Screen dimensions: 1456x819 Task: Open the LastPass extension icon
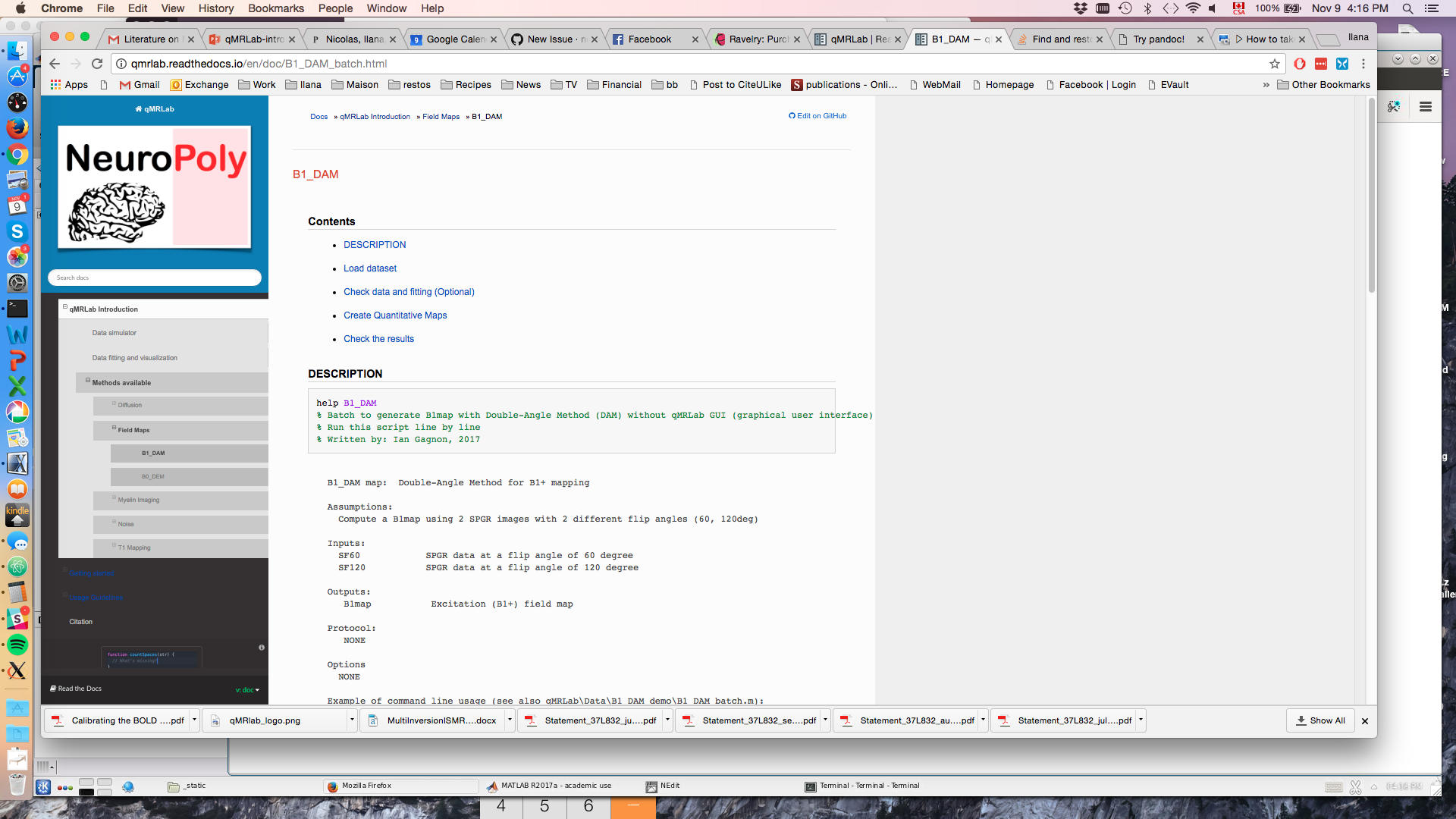point(1322,64)
